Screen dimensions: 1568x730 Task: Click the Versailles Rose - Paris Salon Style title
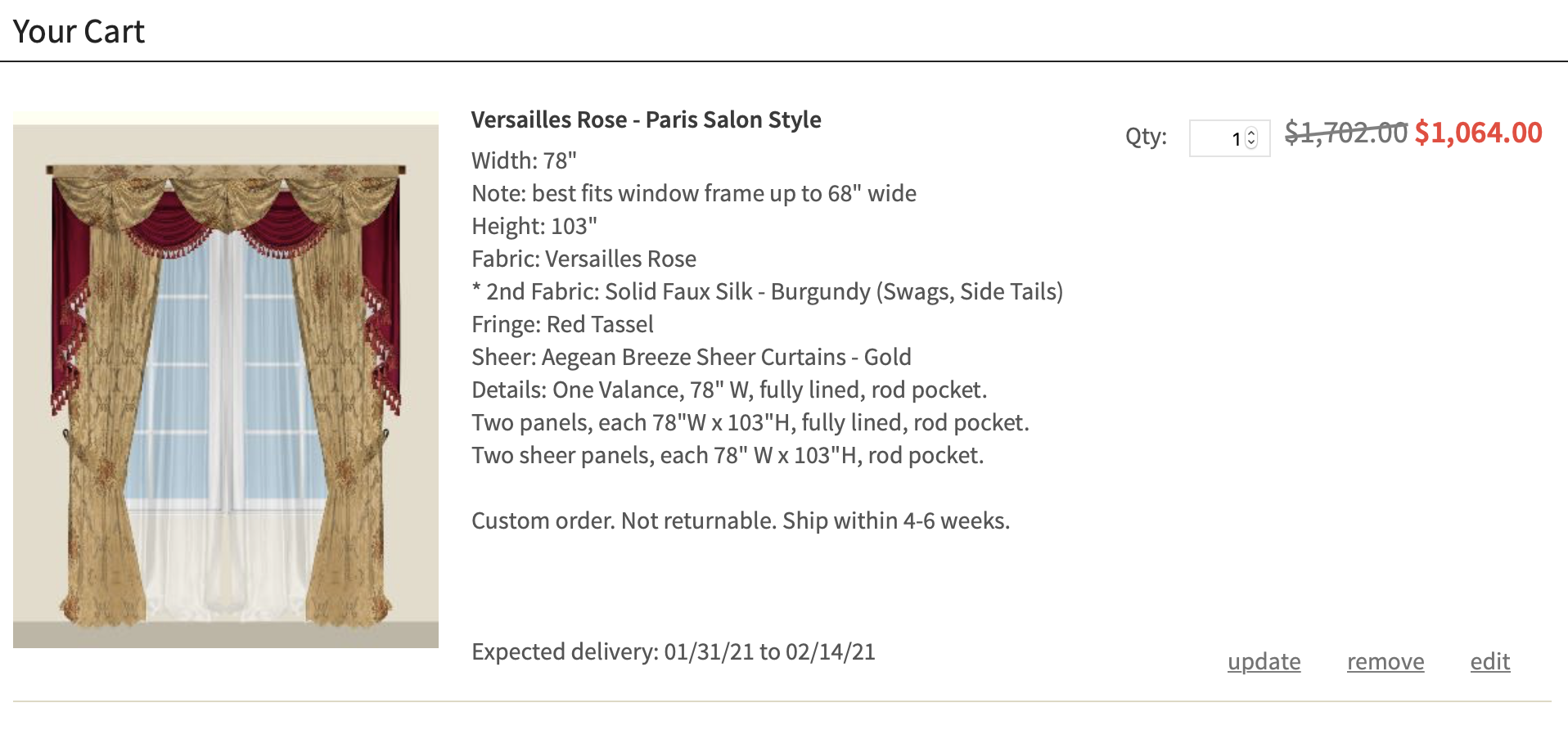click(x=646, y=119)
